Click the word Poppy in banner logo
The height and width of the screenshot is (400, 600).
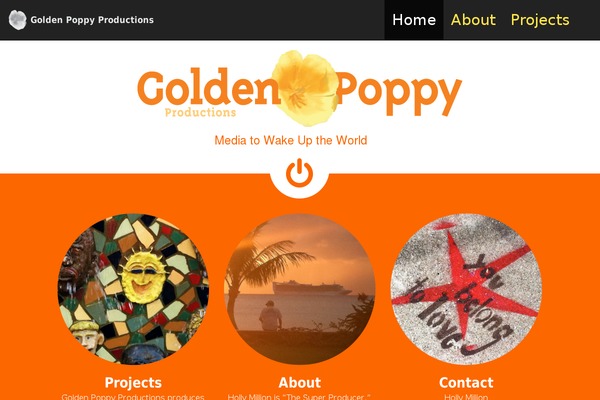coord(399,94)
